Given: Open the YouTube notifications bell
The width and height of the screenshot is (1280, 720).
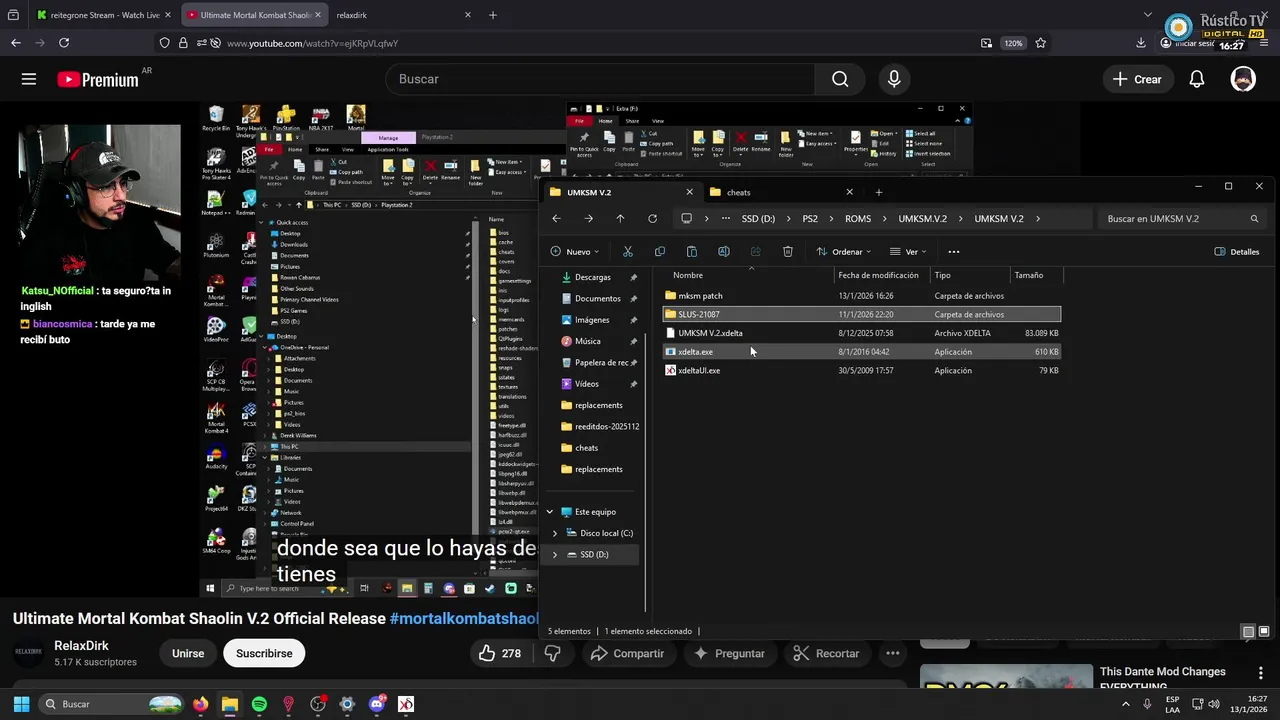Looking at the screenshot, I should (1197, 79).
